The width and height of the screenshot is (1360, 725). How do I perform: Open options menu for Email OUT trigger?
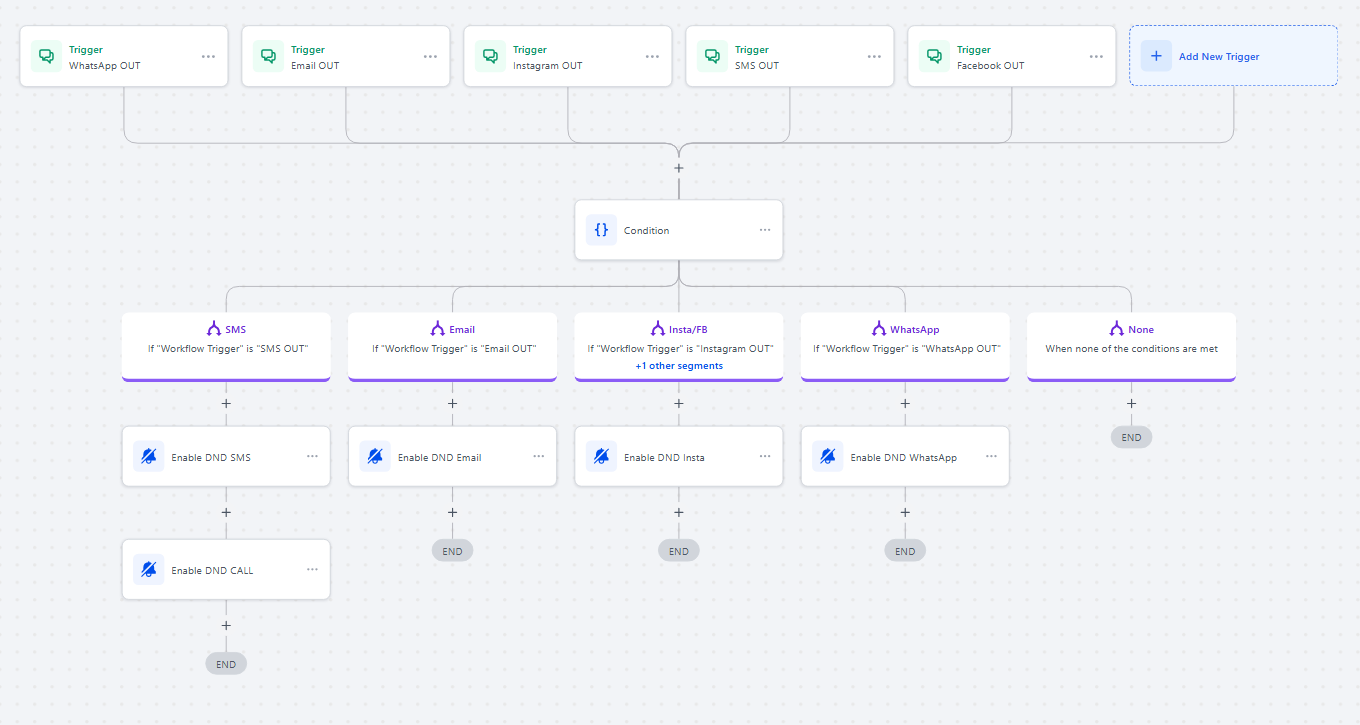pos(430,57)
